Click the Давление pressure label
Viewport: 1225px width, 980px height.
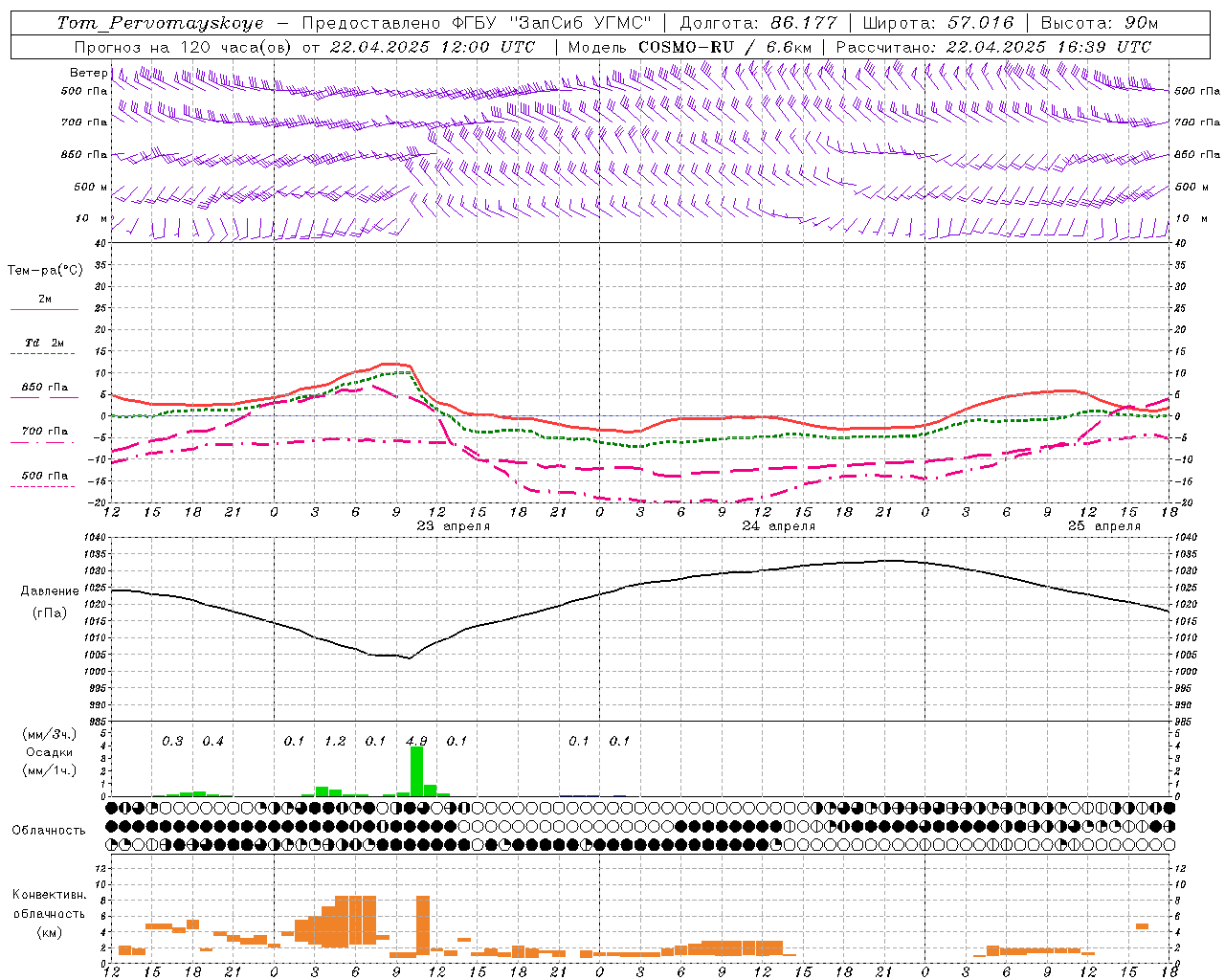click(x=50, y=590)
